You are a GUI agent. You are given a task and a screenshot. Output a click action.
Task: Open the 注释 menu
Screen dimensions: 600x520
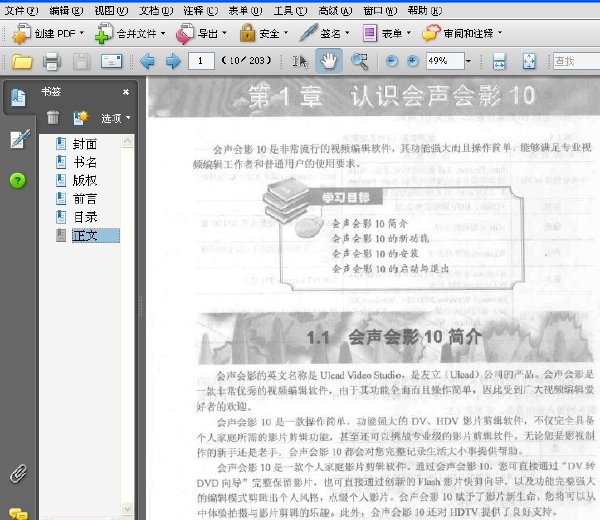[x=201, y=11]
